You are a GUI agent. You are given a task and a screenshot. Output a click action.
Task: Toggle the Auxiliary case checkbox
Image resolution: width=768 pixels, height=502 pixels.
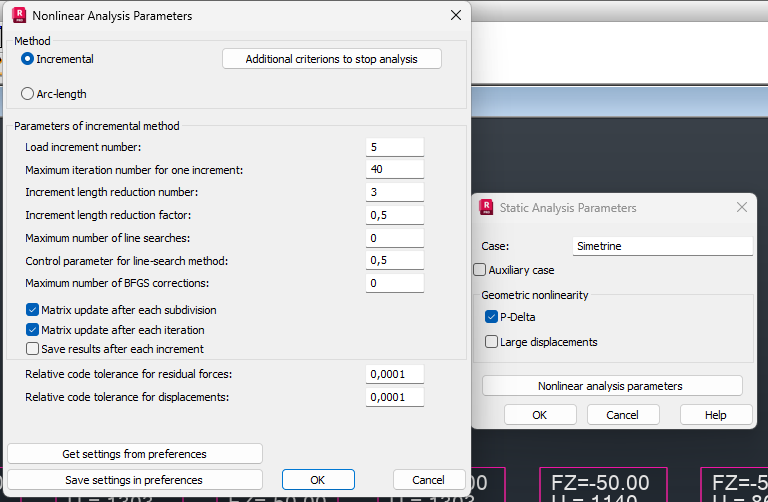point(480,270)
